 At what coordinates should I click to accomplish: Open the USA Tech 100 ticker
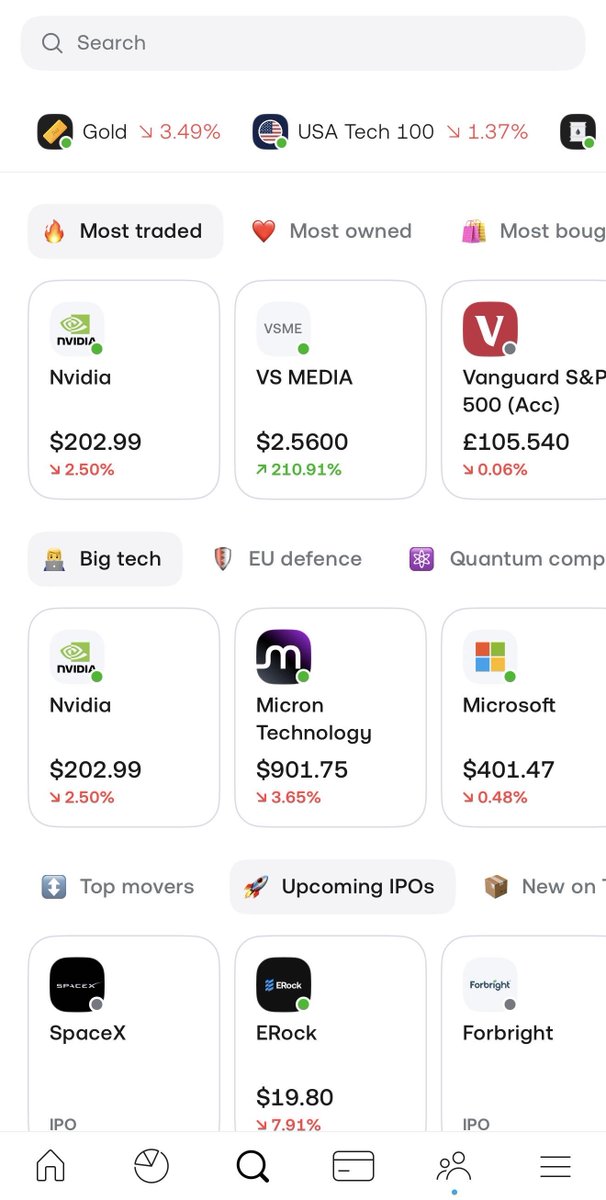pos(390,132)
